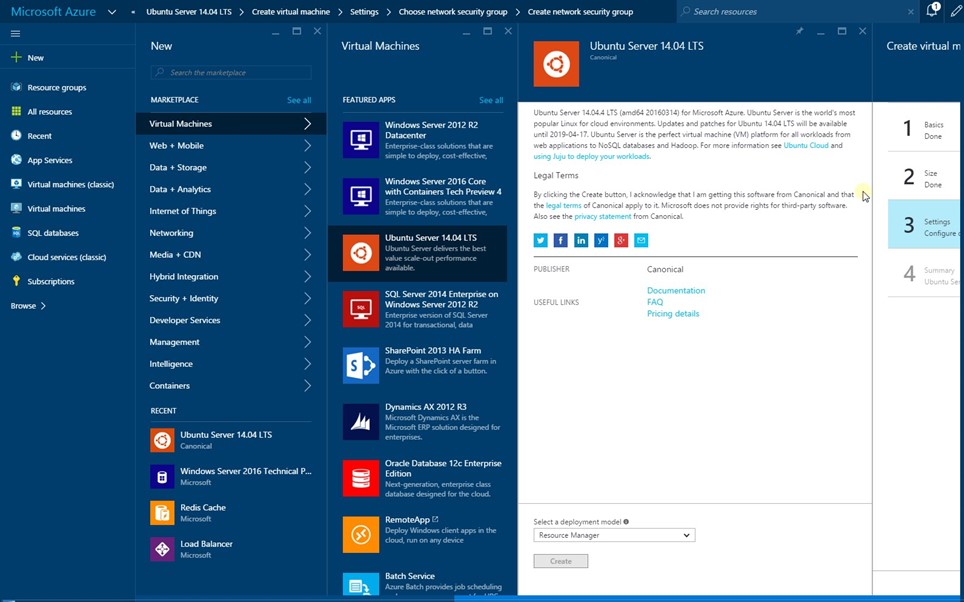
Task: Click Oracle Database 12c icon
Action: point(361,478)
